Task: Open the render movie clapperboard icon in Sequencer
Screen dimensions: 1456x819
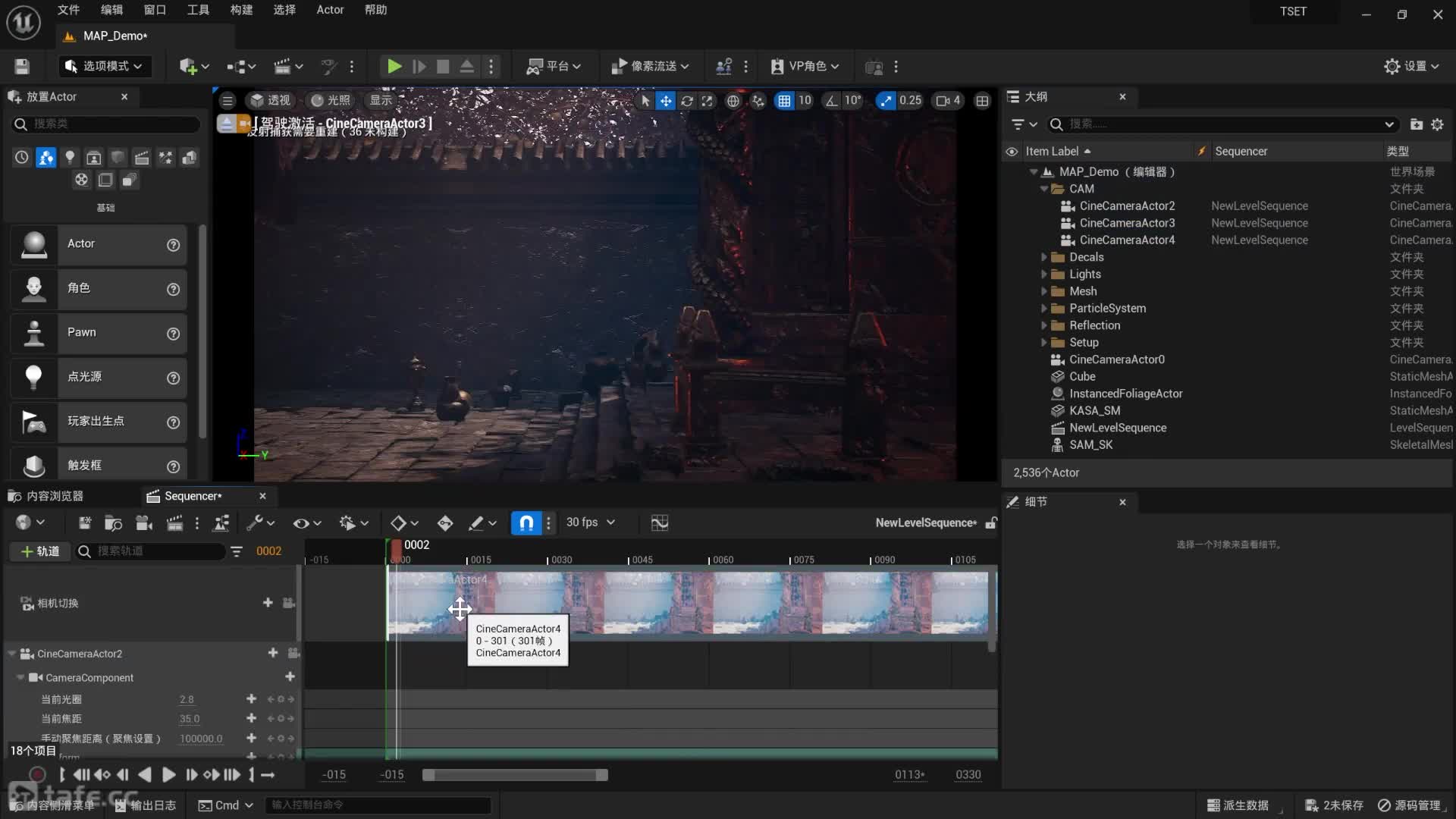Action: point(174,522)
